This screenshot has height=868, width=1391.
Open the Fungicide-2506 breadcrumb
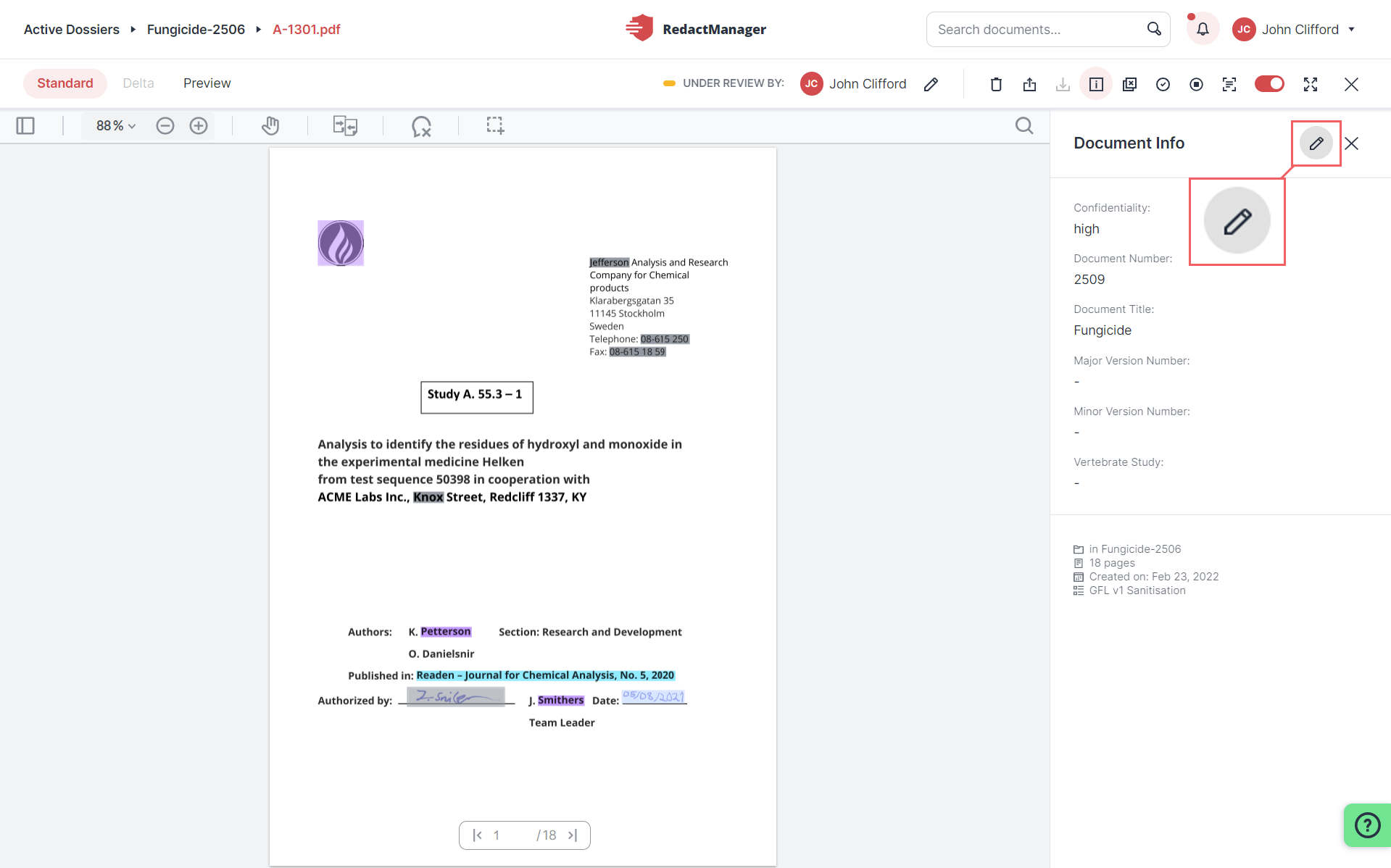tap(196, 29)
